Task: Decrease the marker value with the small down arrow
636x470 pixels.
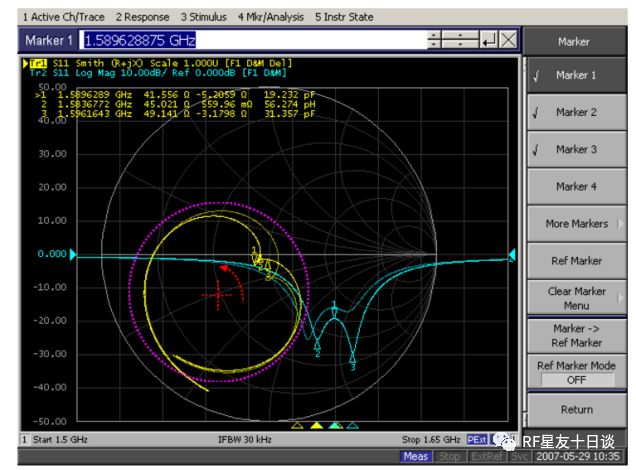Action: [434, 45]
